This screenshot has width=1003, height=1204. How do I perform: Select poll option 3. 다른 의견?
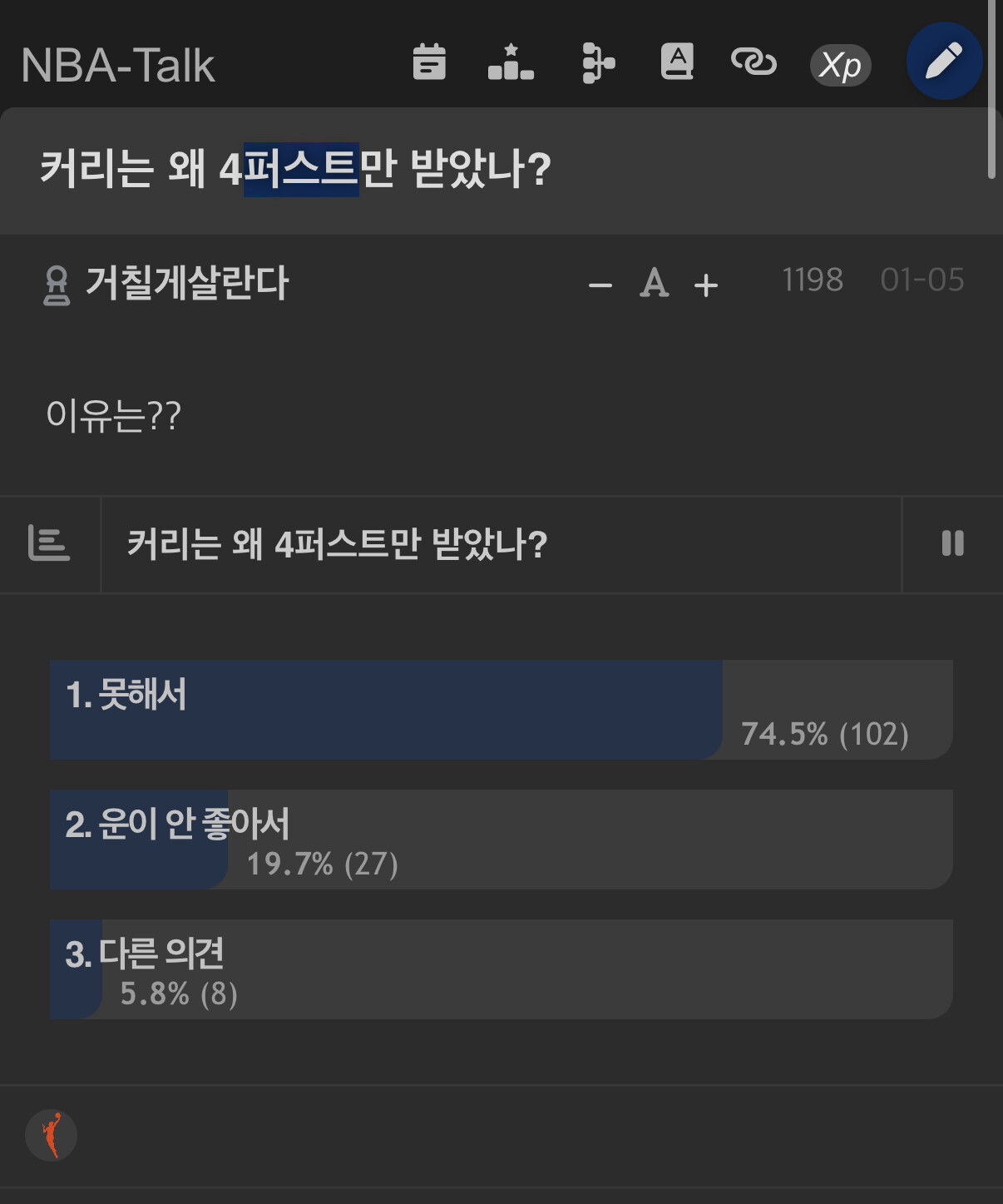[501, 969]
